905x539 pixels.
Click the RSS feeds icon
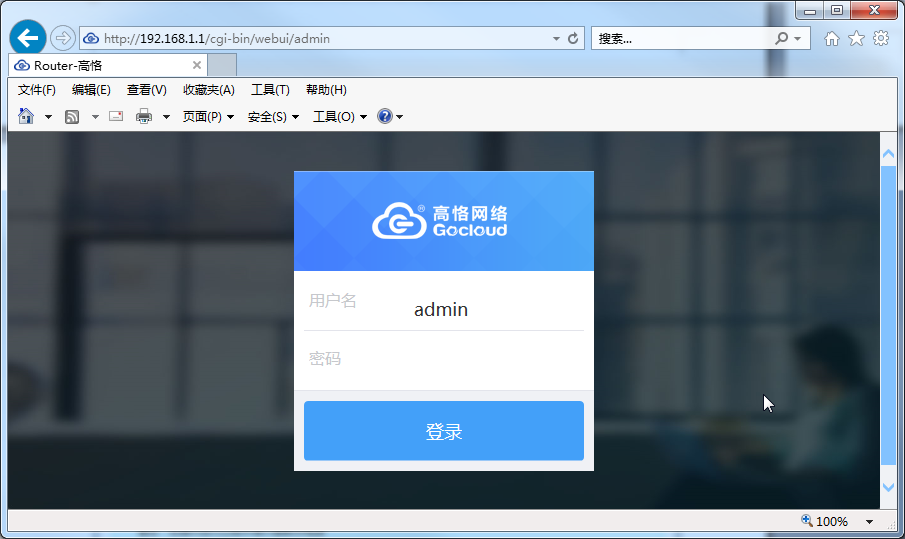72,117
